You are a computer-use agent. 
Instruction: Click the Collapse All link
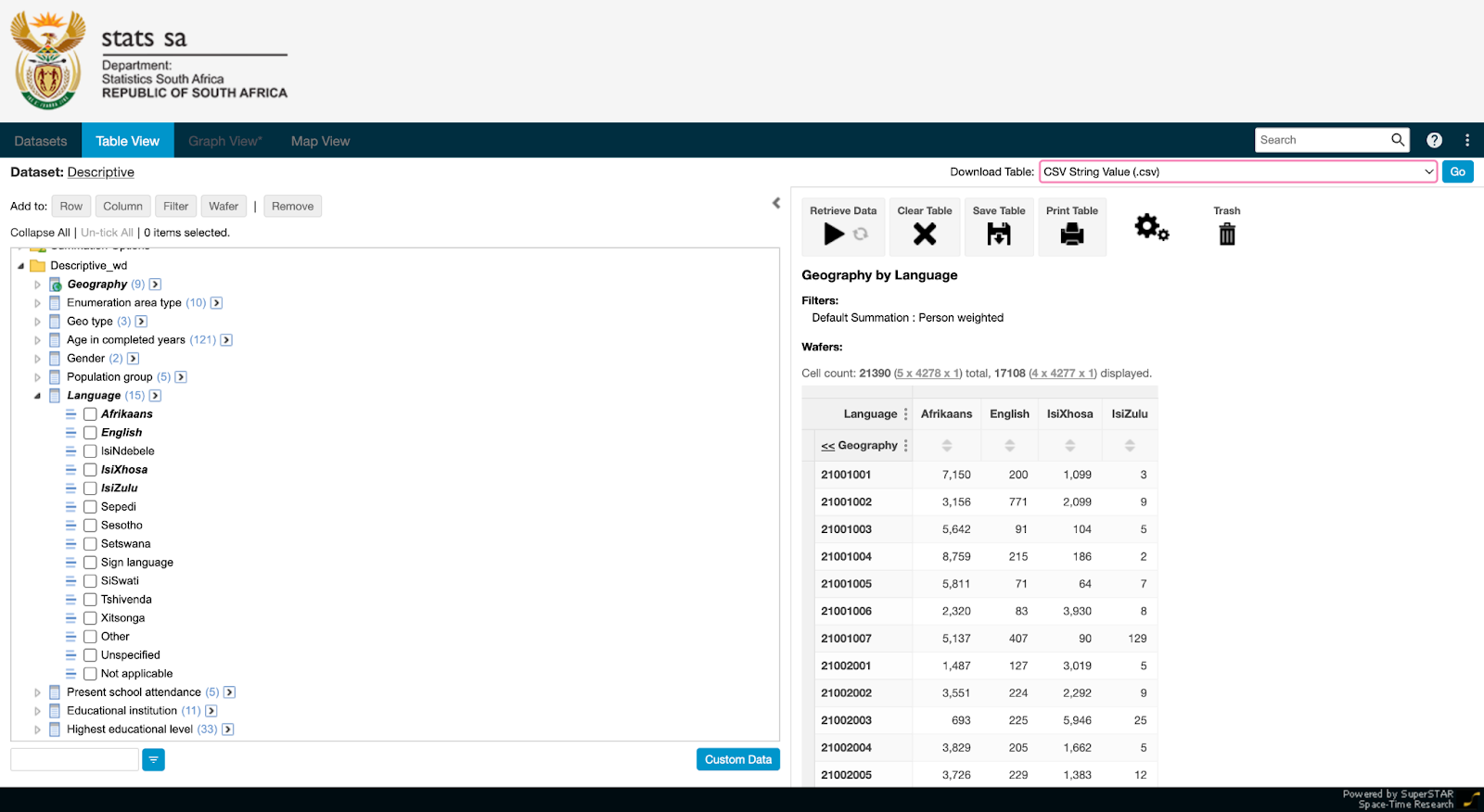(x=40, y=233)
